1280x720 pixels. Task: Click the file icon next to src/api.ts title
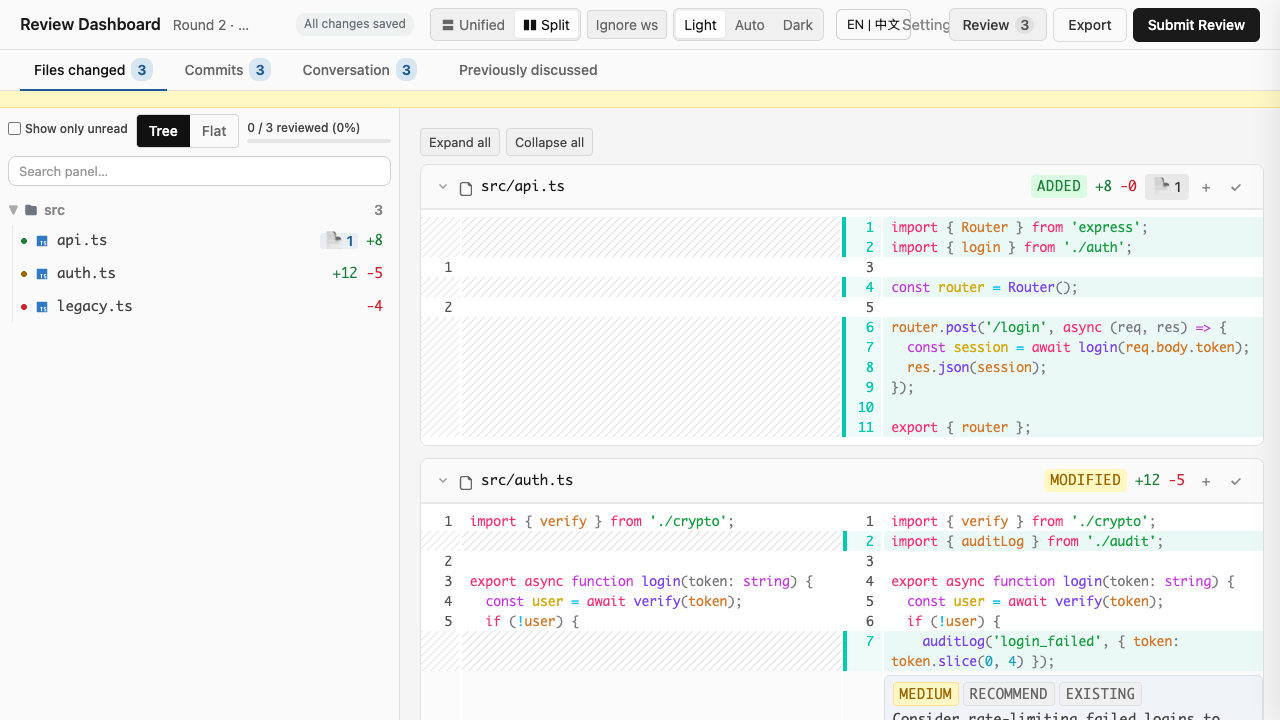(466, 188)
